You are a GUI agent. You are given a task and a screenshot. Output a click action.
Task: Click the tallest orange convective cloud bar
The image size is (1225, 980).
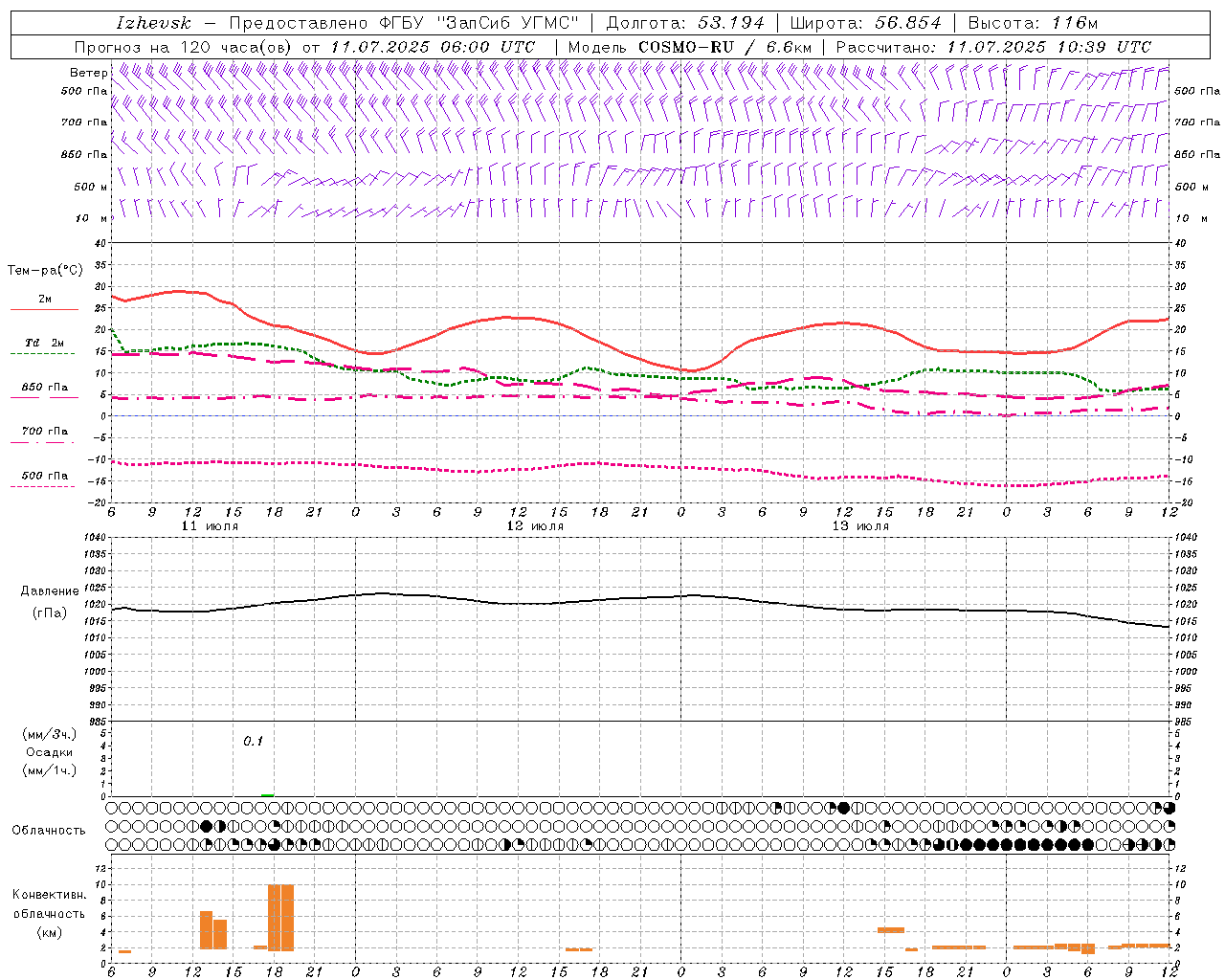tap(280, 917)
